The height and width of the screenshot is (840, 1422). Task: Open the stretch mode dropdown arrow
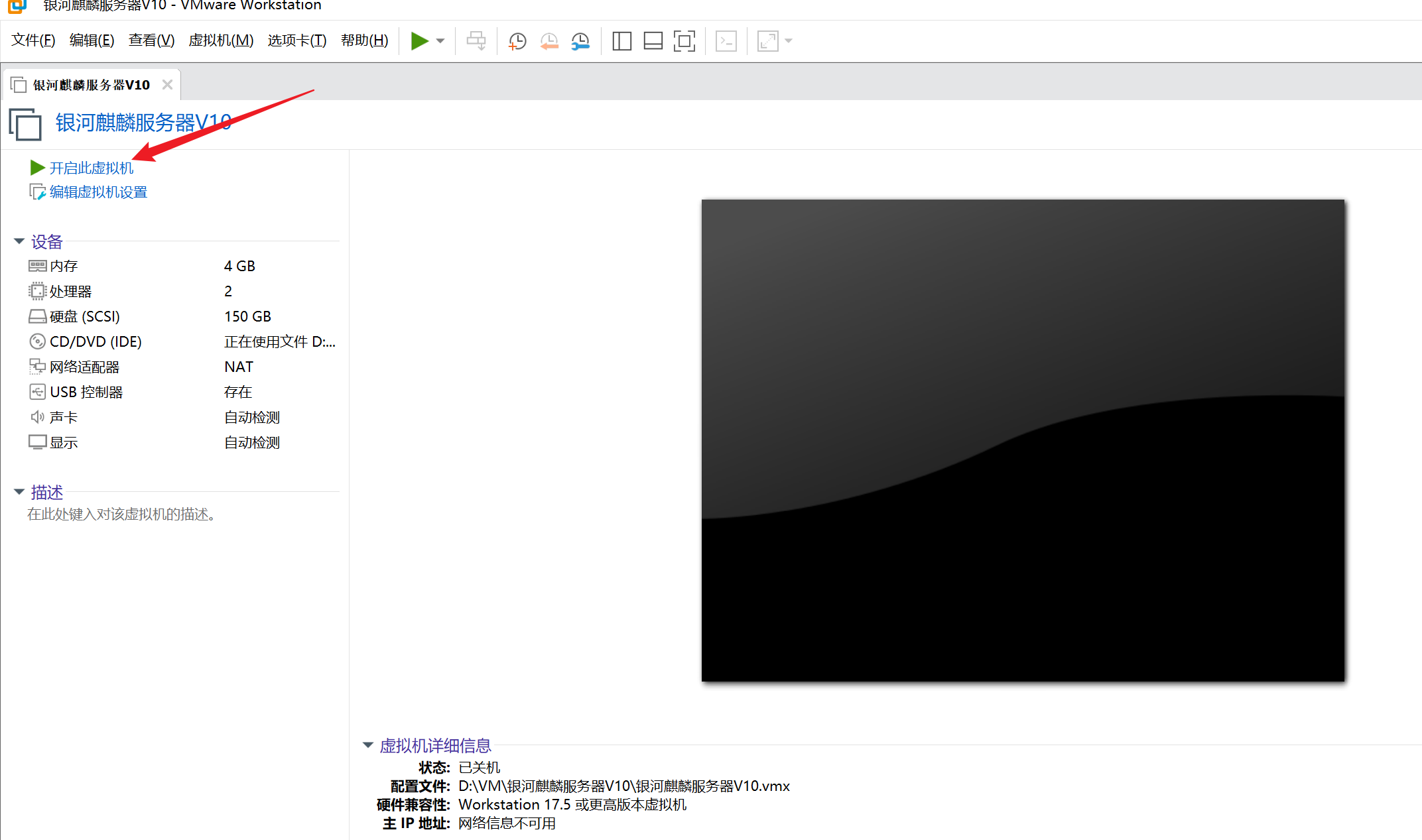[x=789, y=41]
